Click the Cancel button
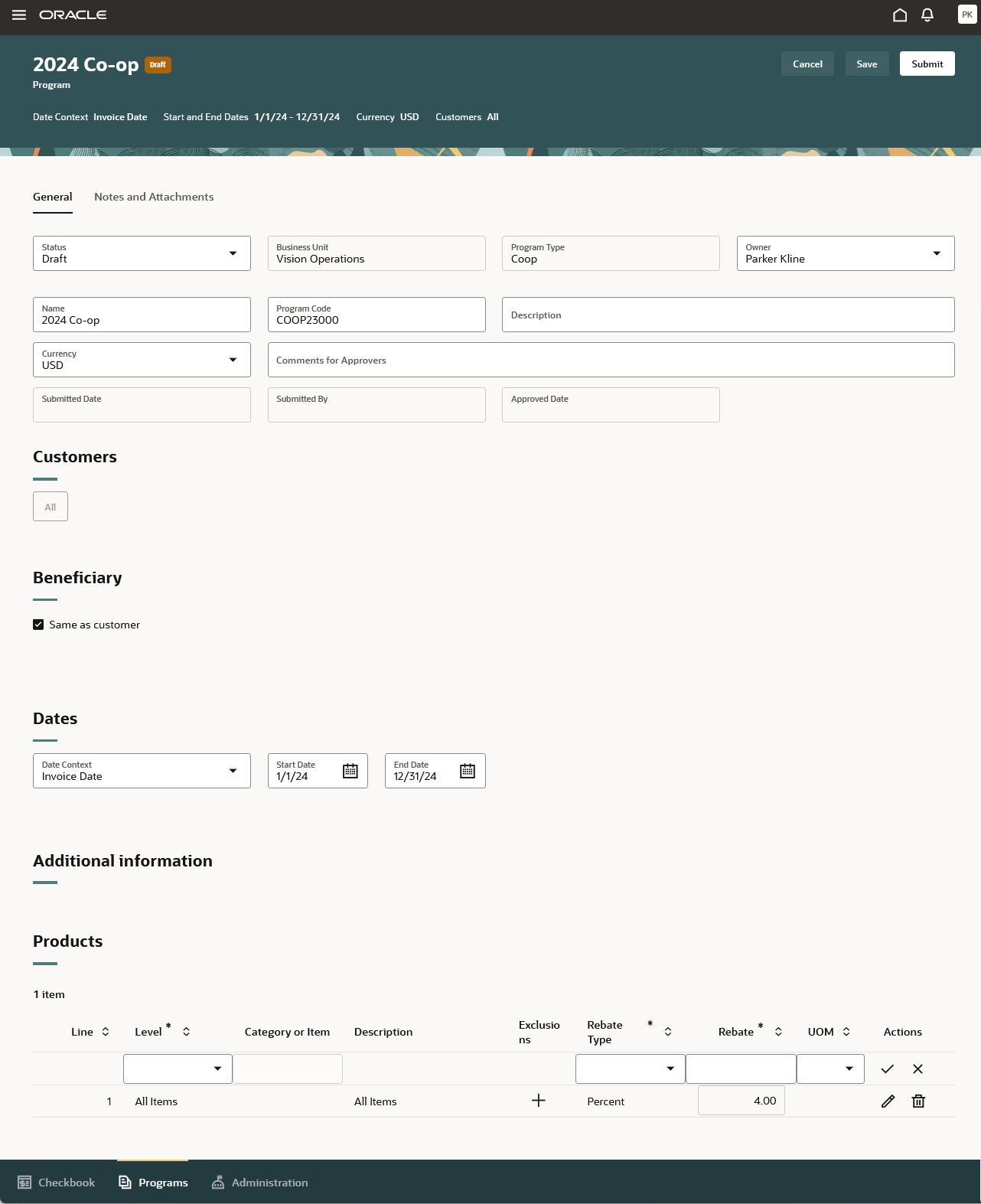Image resolution: width=981 pixels, height=1204 pixels. (807, 64)
